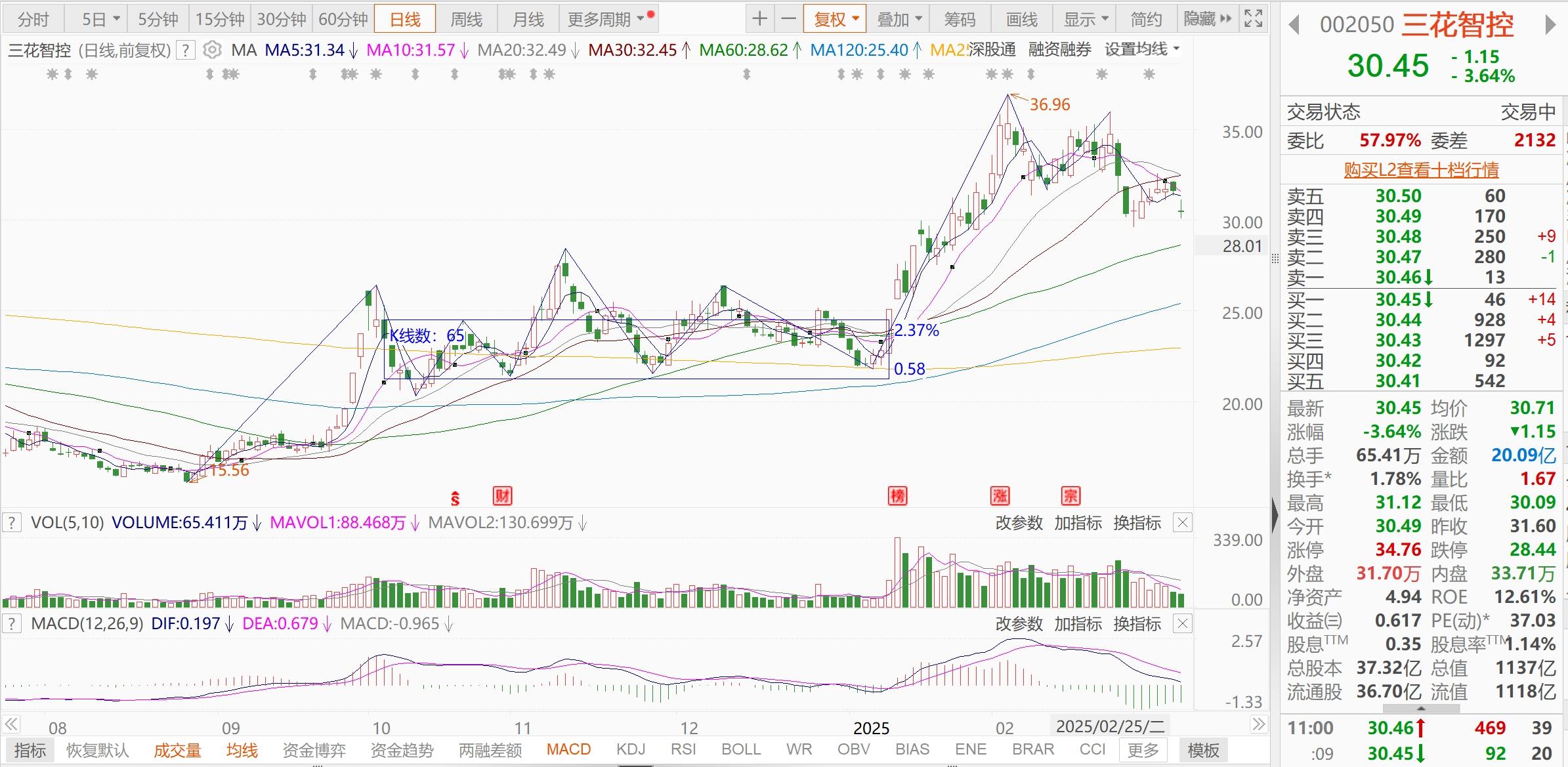Select 两融差额 indicator
The height and width of the screenshot is (767, 1568).
tap(490, 750)
